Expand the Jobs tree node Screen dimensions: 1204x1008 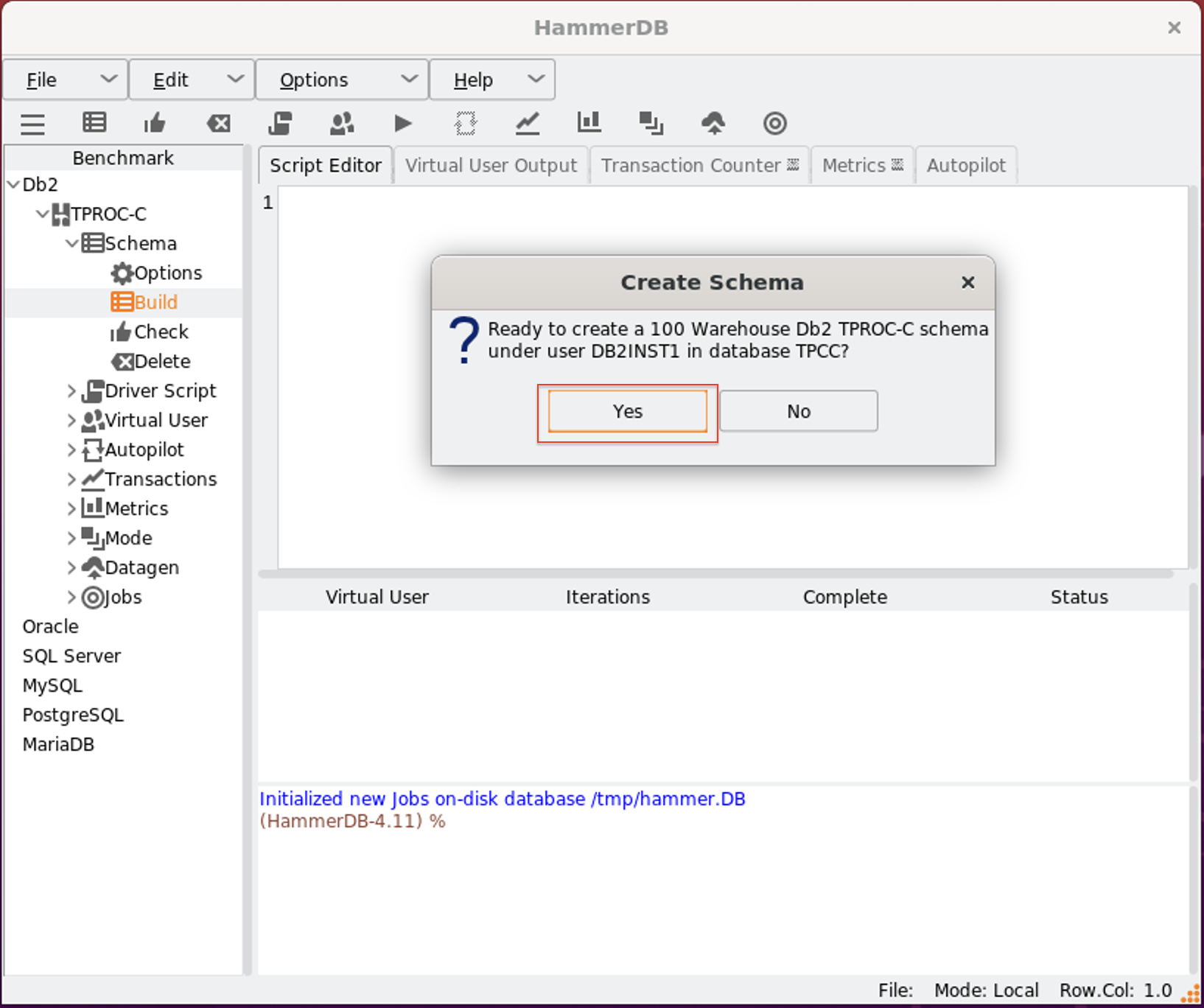click(72, 597)
